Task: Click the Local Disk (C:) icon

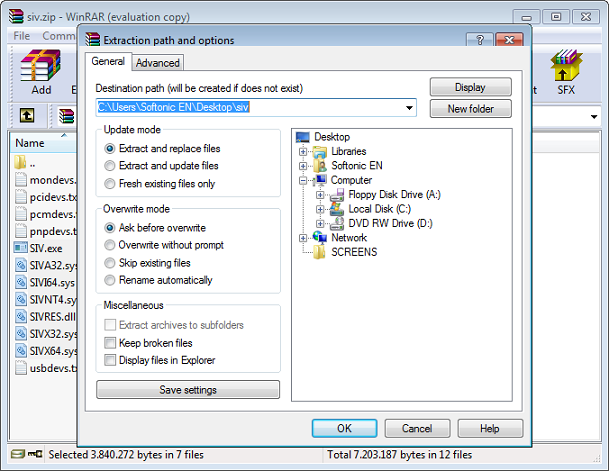Action: click(337, 209)
